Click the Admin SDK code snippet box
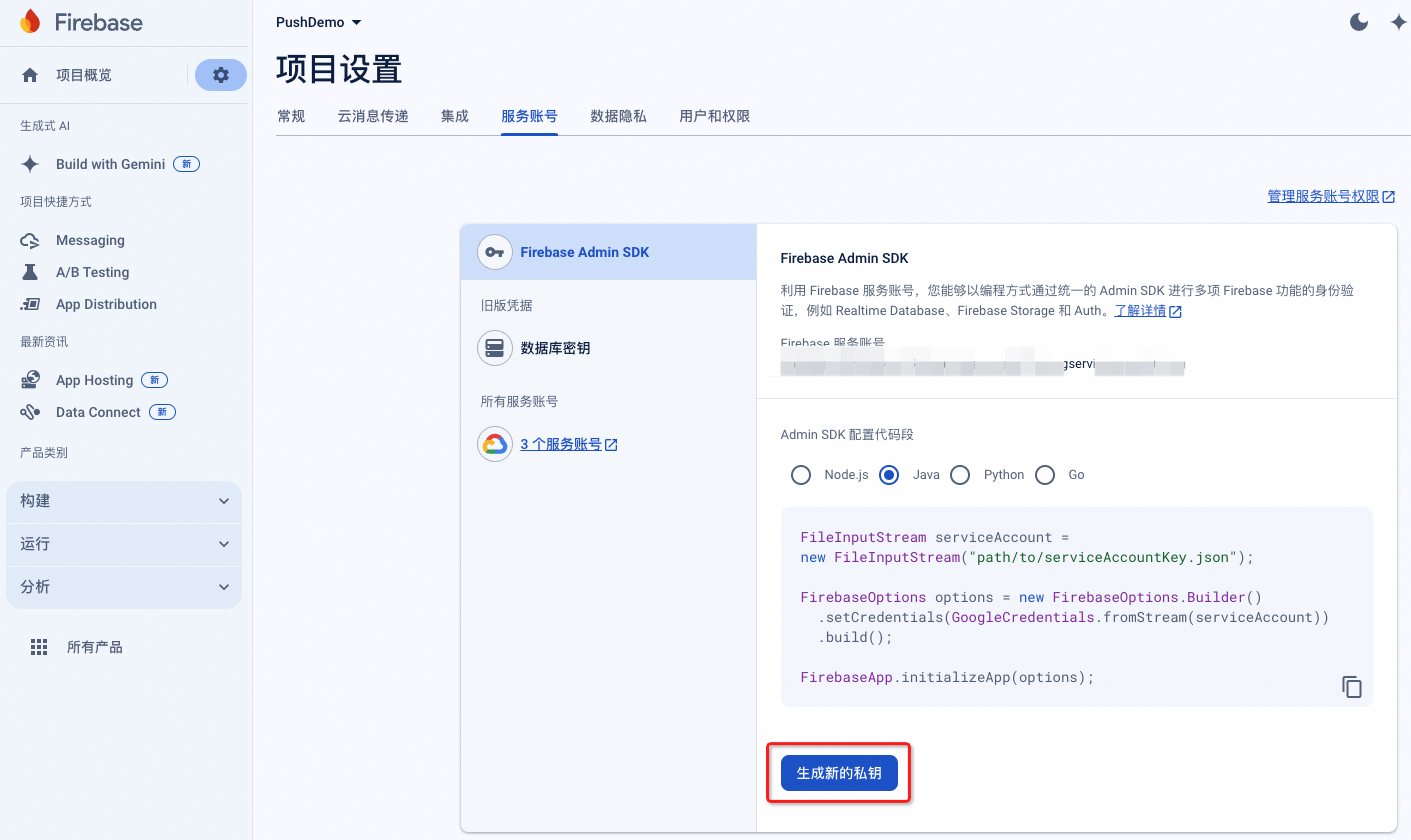 click(x=1076, y=607)
